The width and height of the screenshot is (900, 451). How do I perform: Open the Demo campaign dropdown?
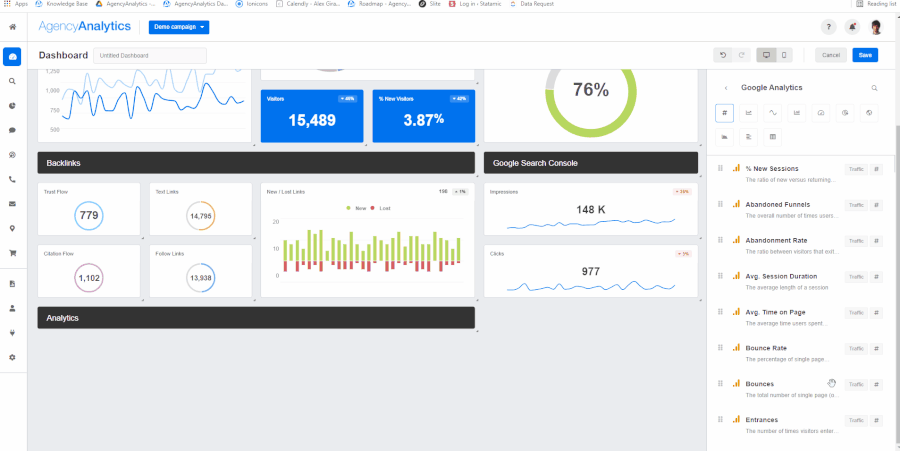(179, 27)
